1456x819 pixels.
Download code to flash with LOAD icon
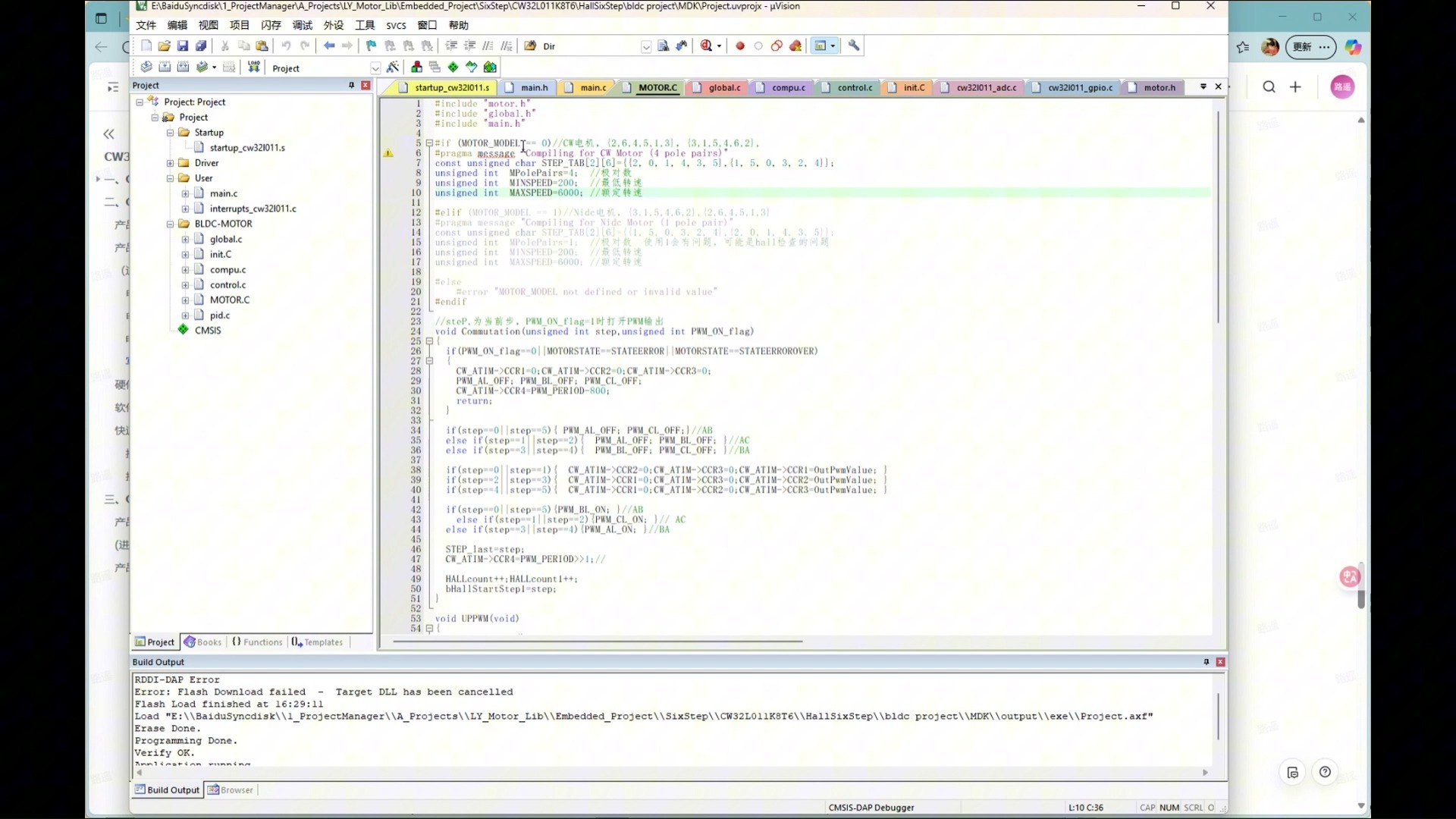click(x=254, y=67)
